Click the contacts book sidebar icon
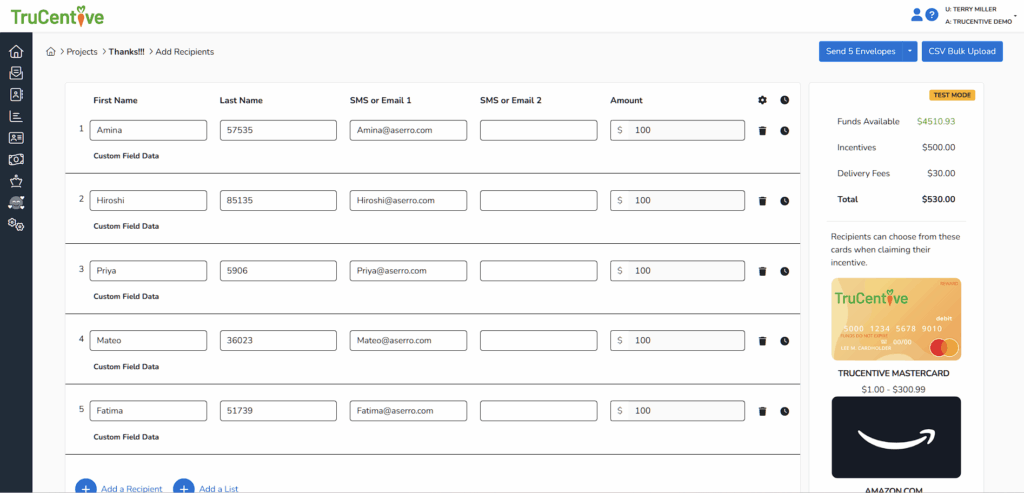1024x493 pixels. point(16,95)
